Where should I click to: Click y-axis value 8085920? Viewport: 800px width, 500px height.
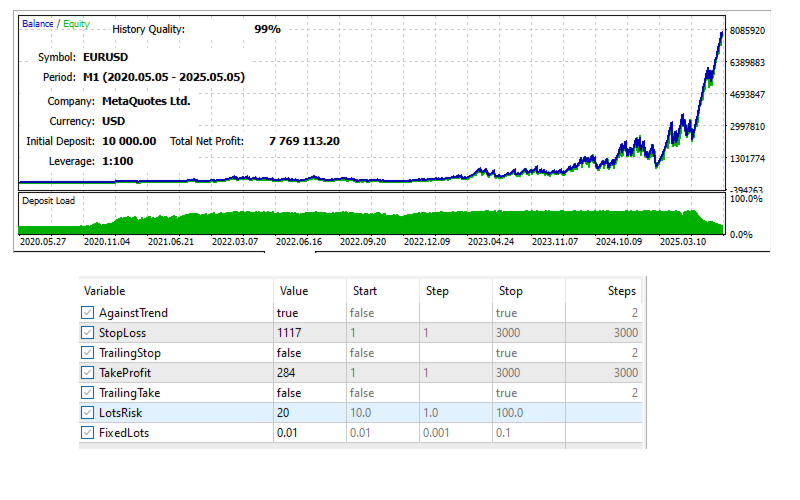tap(747, 31)
